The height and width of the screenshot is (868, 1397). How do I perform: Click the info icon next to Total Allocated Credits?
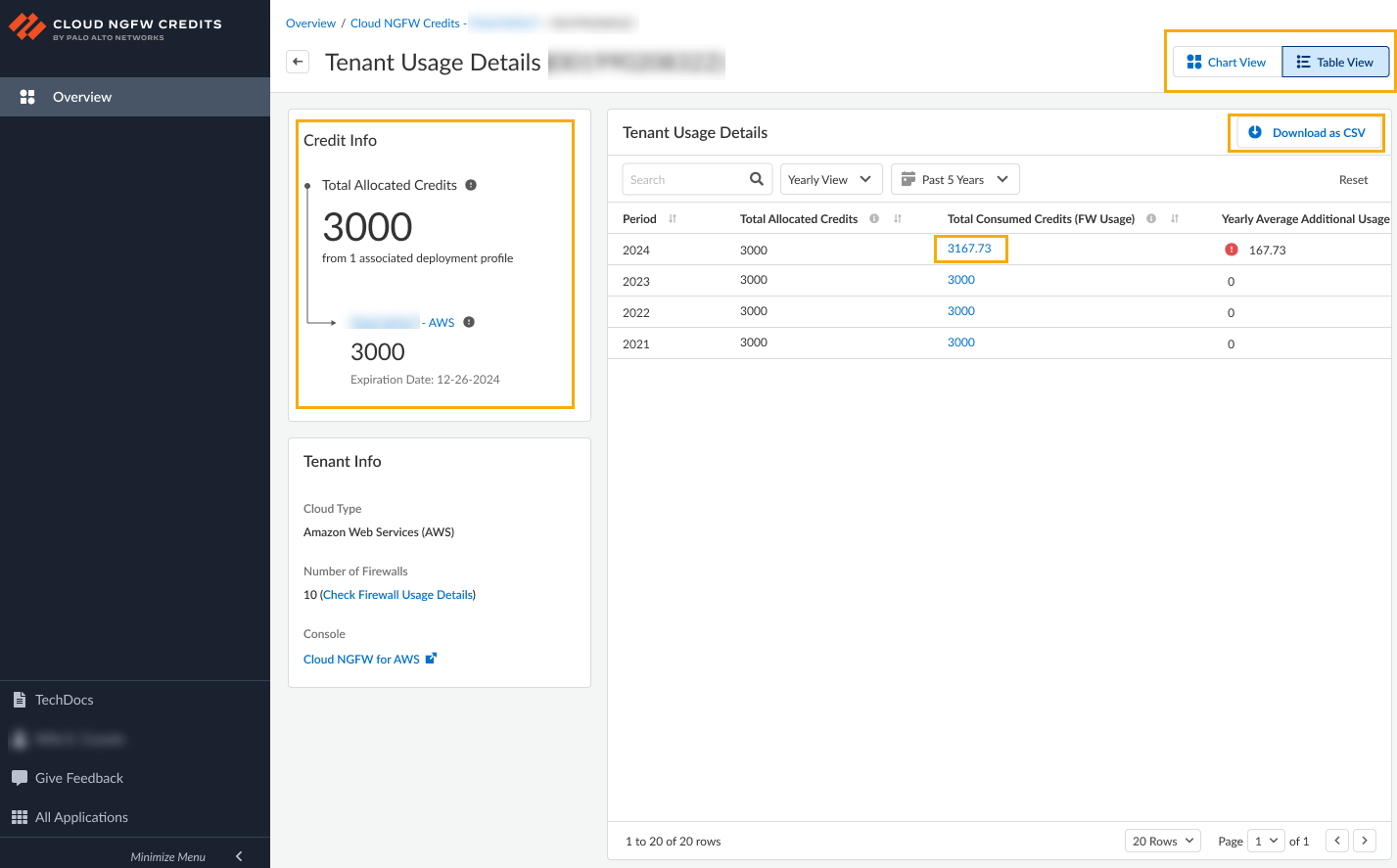pos(471,185)
